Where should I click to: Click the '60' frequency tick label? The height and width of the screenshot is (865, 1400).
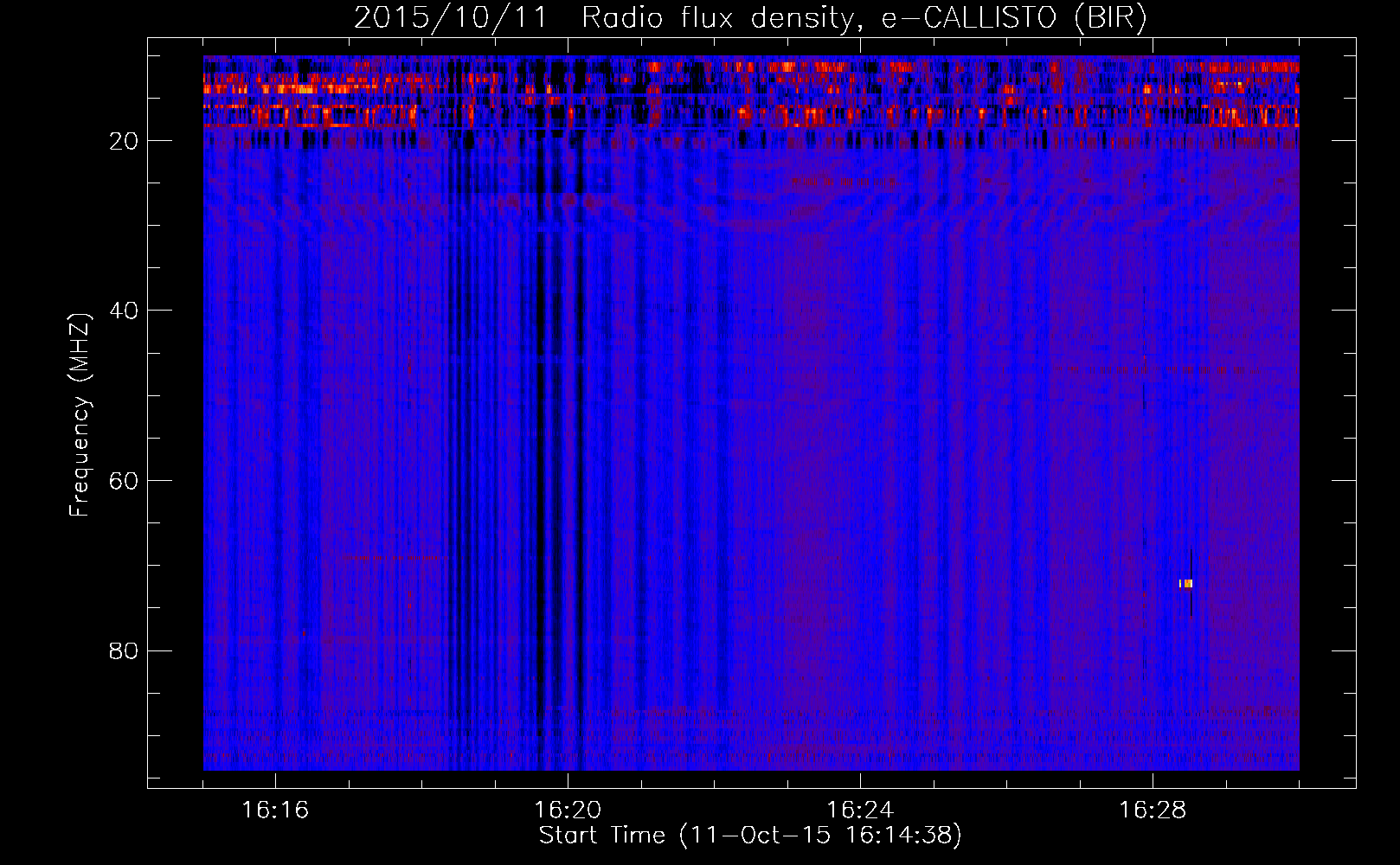click(124, 481)
